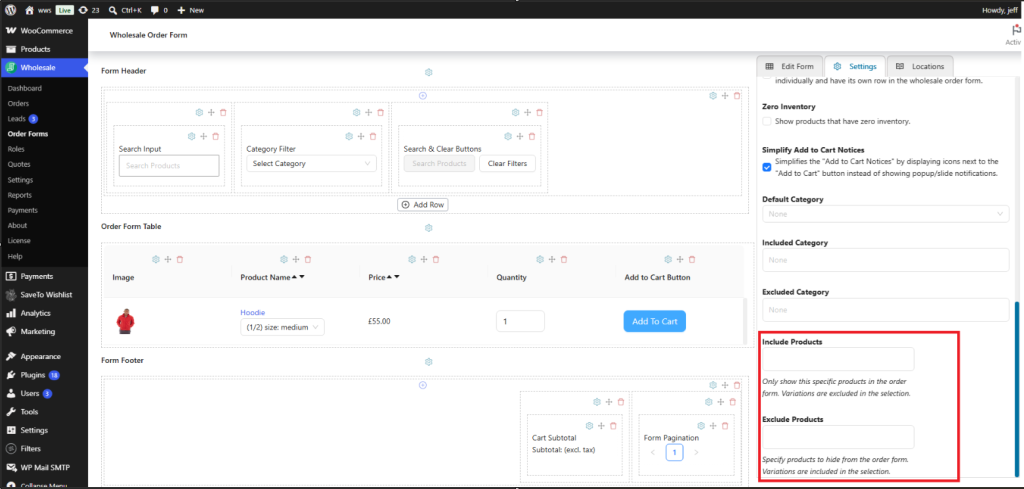Click the Include Products input field
The width and height of the screenshot is (1024, 489).
839,359
